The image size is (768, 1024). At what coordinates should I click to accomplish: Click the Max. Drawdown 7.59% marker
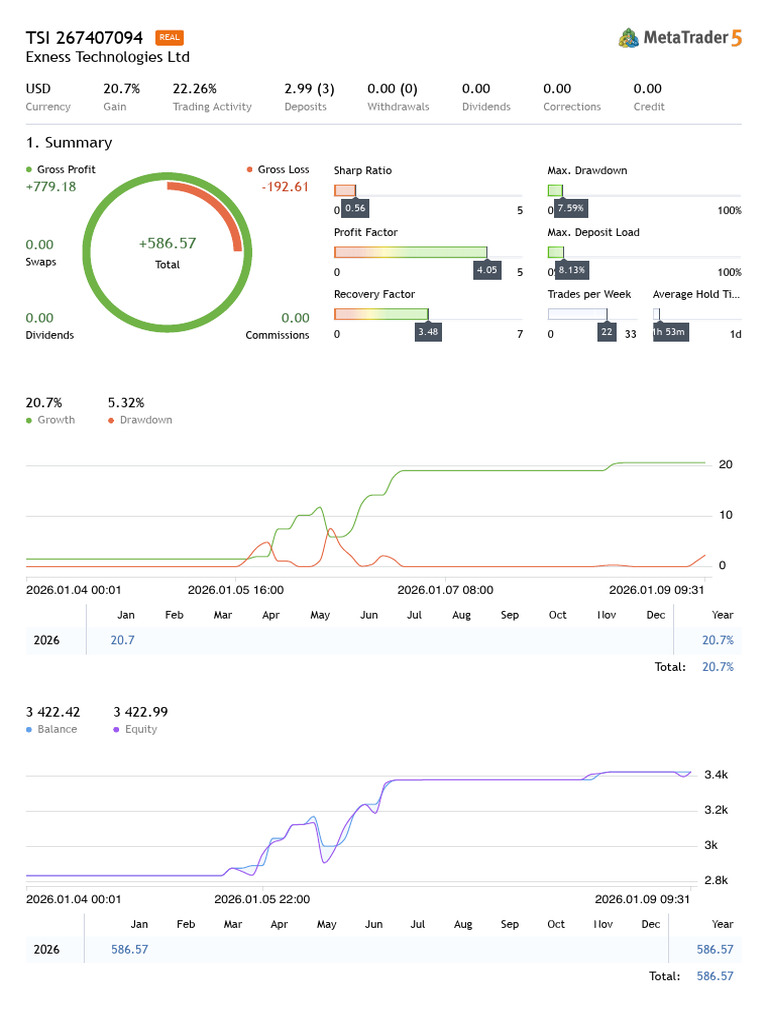(570, 208)
